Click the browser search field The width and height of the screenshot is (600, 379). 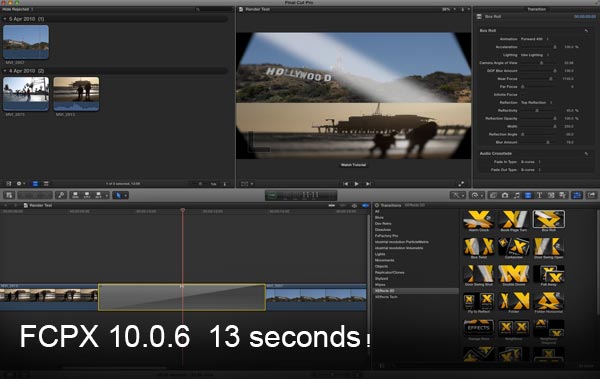(213, 9)
